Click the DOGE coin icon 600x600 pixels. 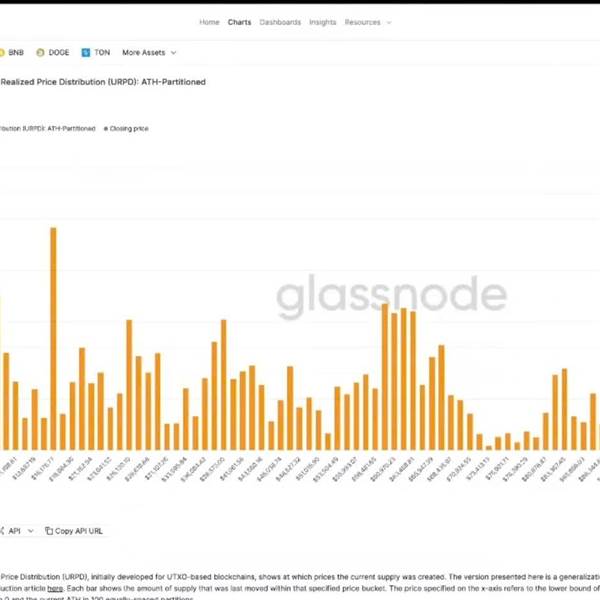tap(40, 52)
